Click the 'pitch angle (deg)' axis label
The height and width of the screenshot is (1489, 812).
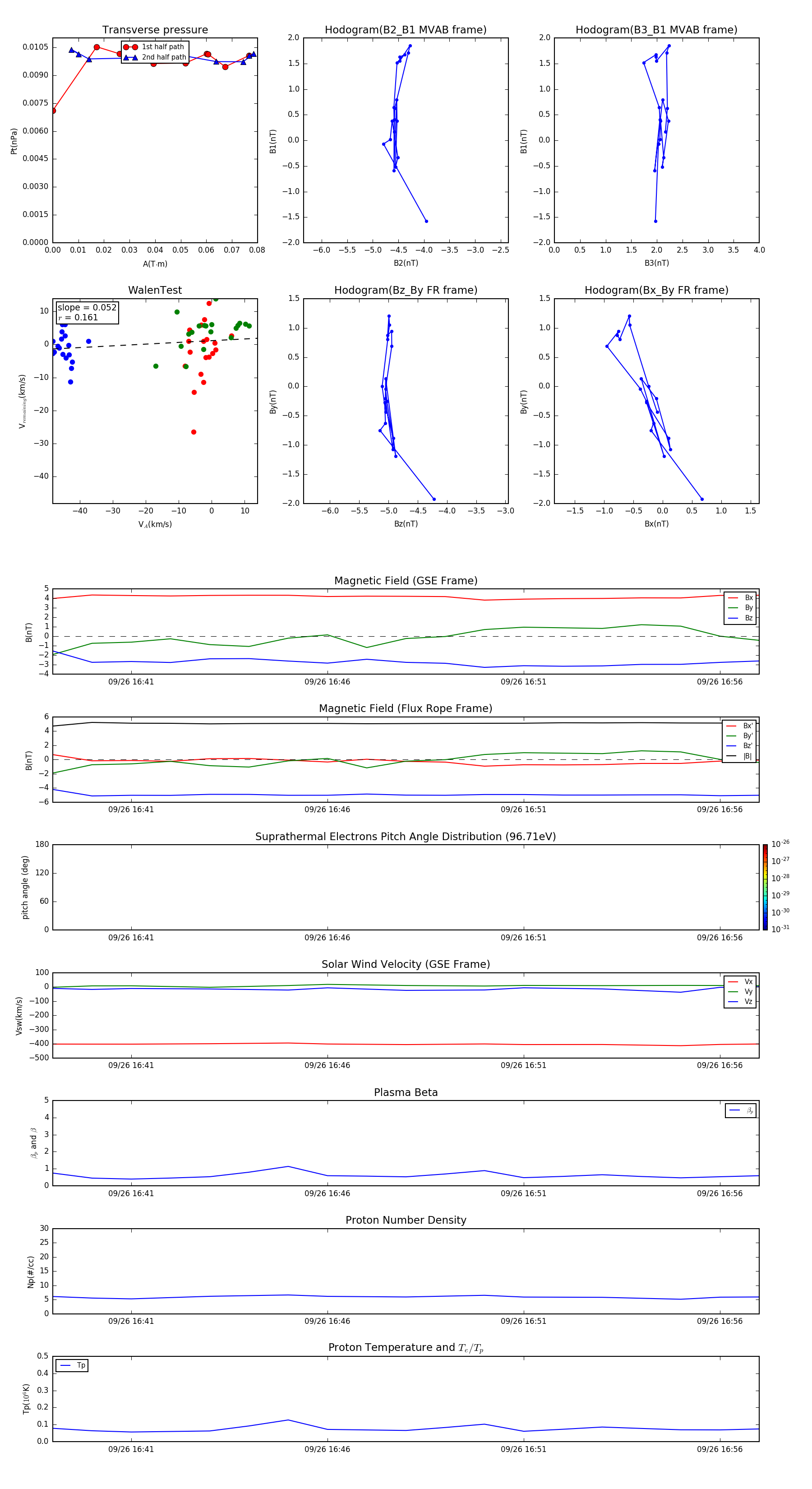click(x=25, y=887)
